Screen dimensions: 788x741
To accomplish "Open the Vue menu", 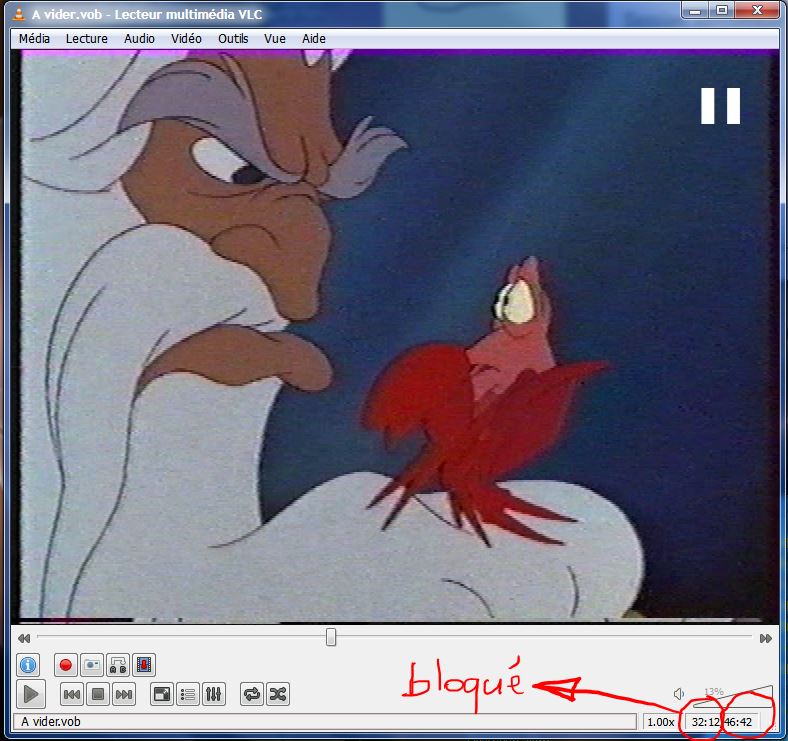I will [275, 39].
